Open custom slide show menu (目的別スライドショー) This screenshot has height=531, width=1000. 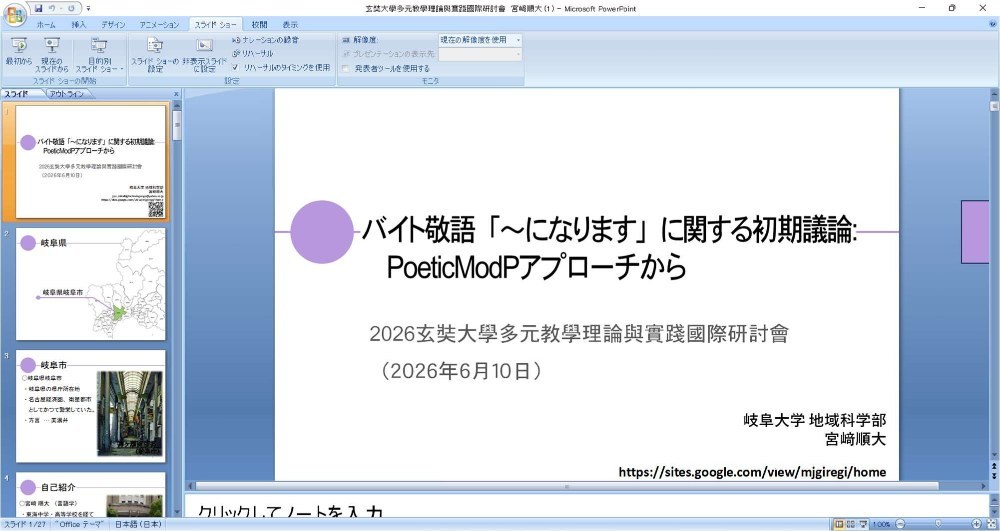99,54
